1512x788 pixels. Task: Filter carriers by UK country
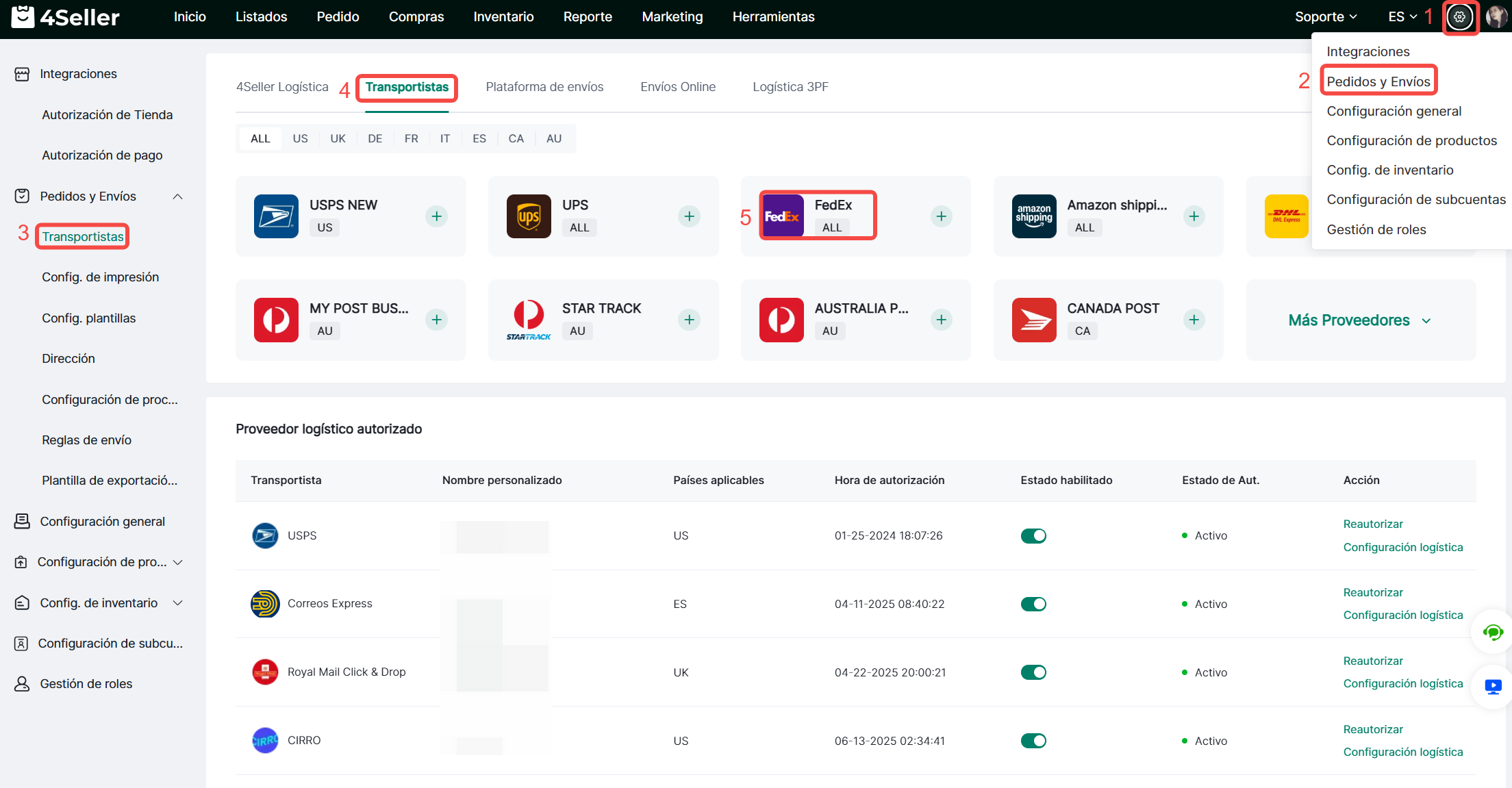pyautogui.click(x=338, y=138)
